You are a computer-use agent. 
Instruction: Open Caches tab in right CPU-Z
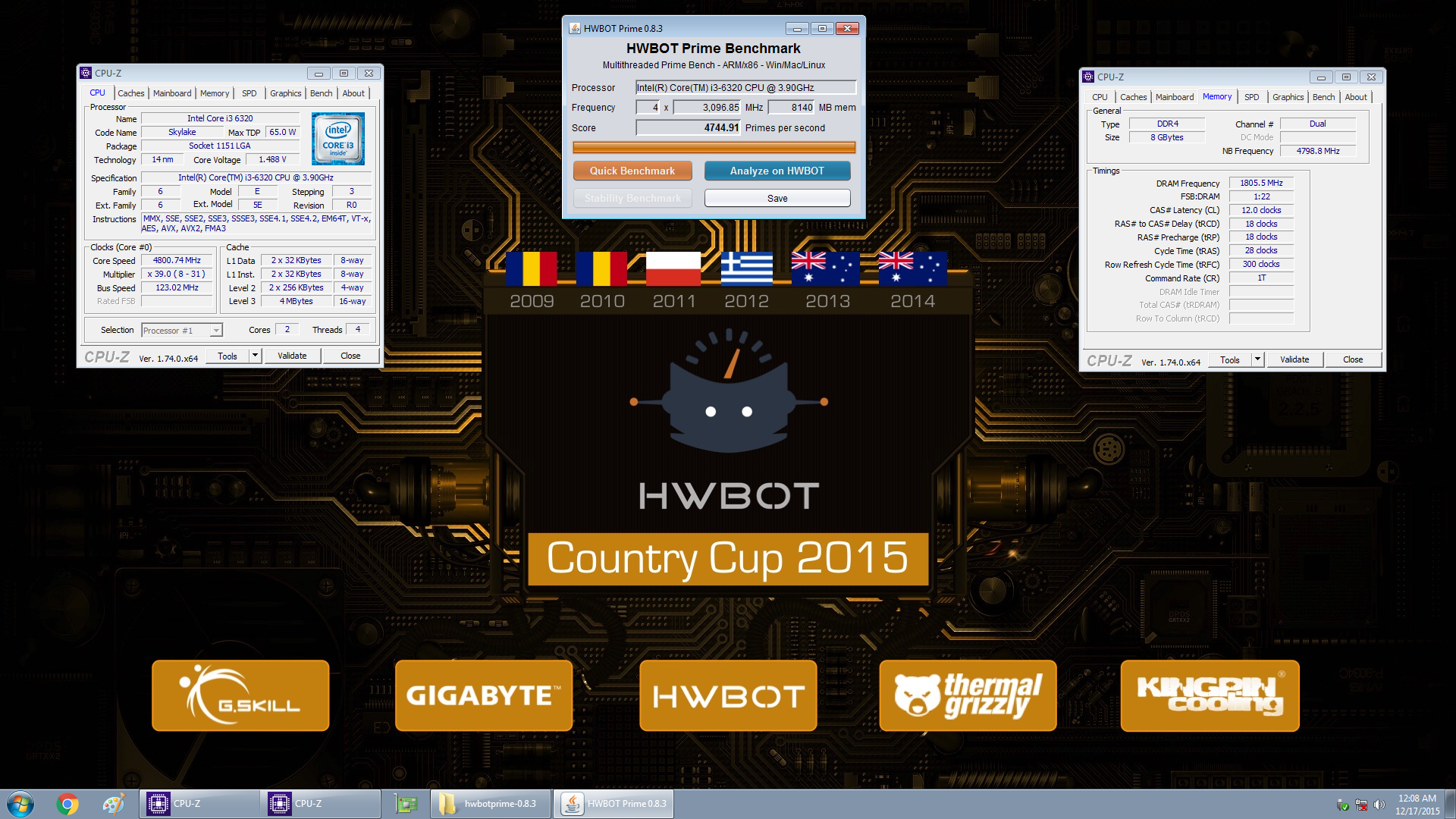click(x=1134, y=97)
